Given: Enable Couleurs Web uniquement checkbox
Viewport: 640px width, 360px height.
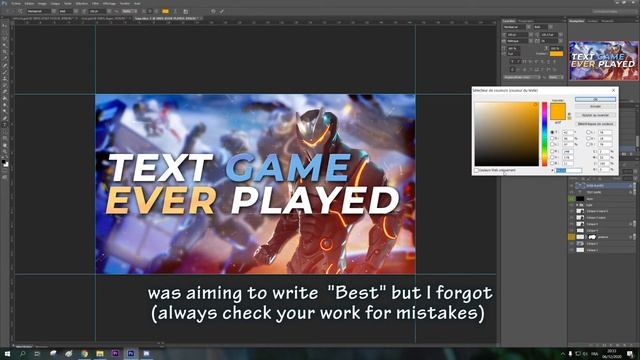Looking at the screenshot, I should click(x=476, y=170).
